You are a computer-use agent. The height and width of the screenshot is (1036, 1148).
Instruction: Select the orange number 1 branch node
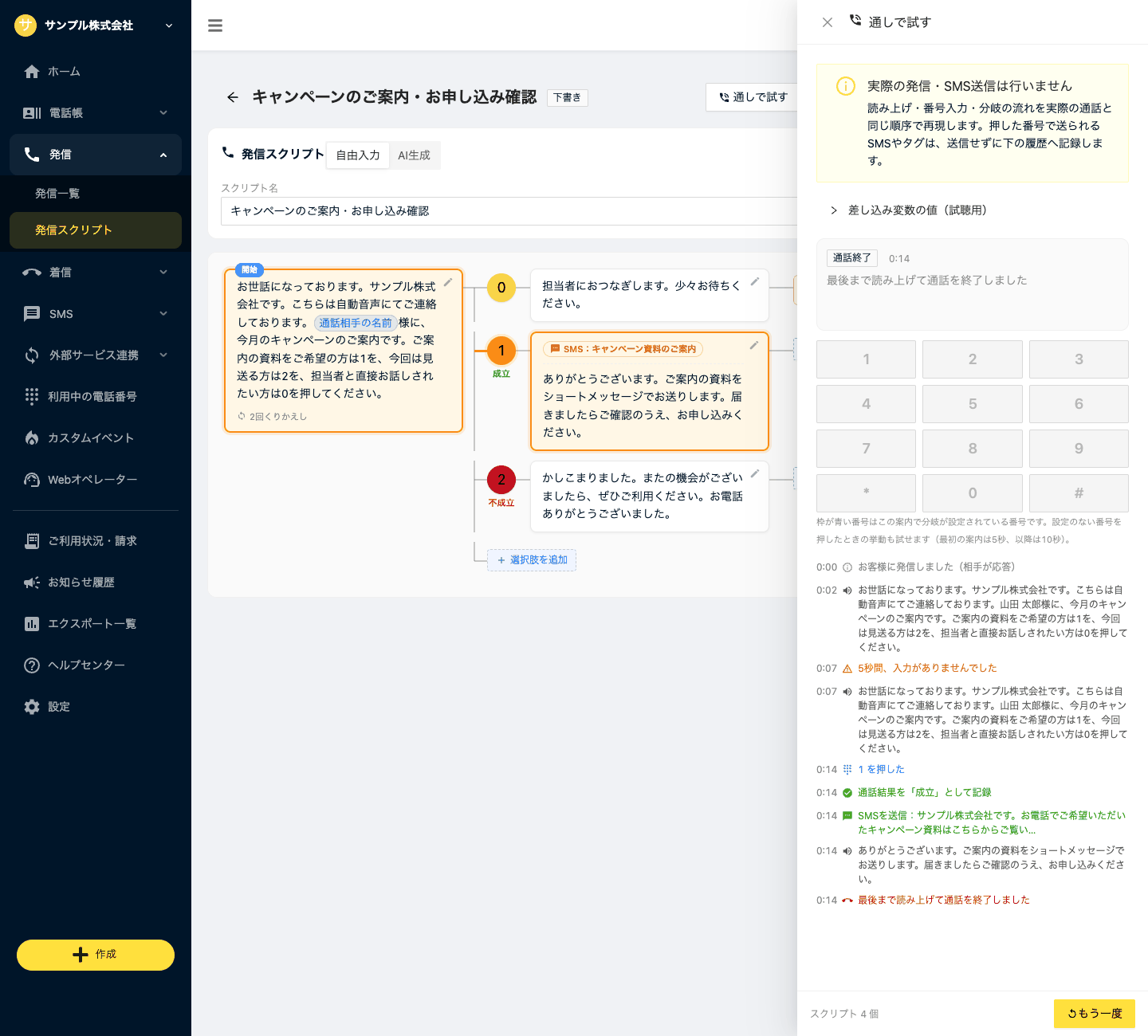(501, 350)
